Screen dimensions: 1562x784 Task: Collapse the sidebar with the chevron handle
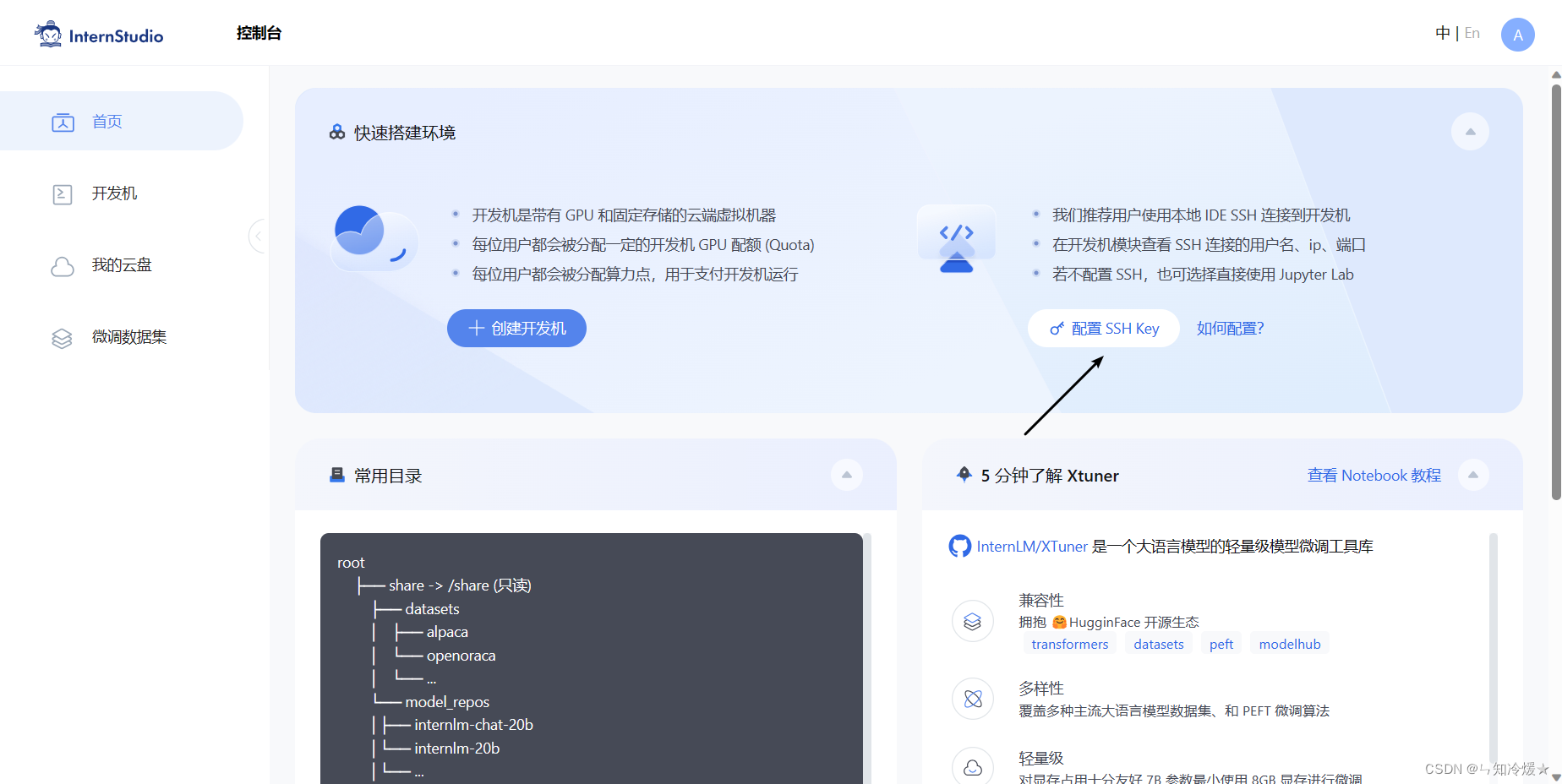click(258, 236)
